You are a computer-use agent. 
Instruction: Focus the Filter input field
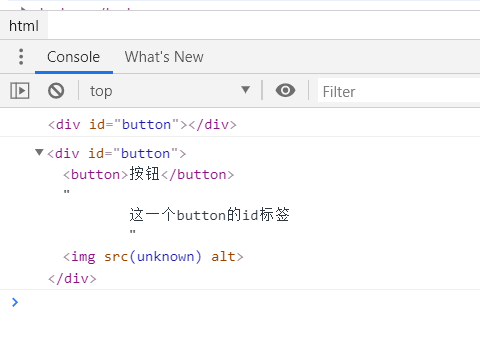pos(399,91)
